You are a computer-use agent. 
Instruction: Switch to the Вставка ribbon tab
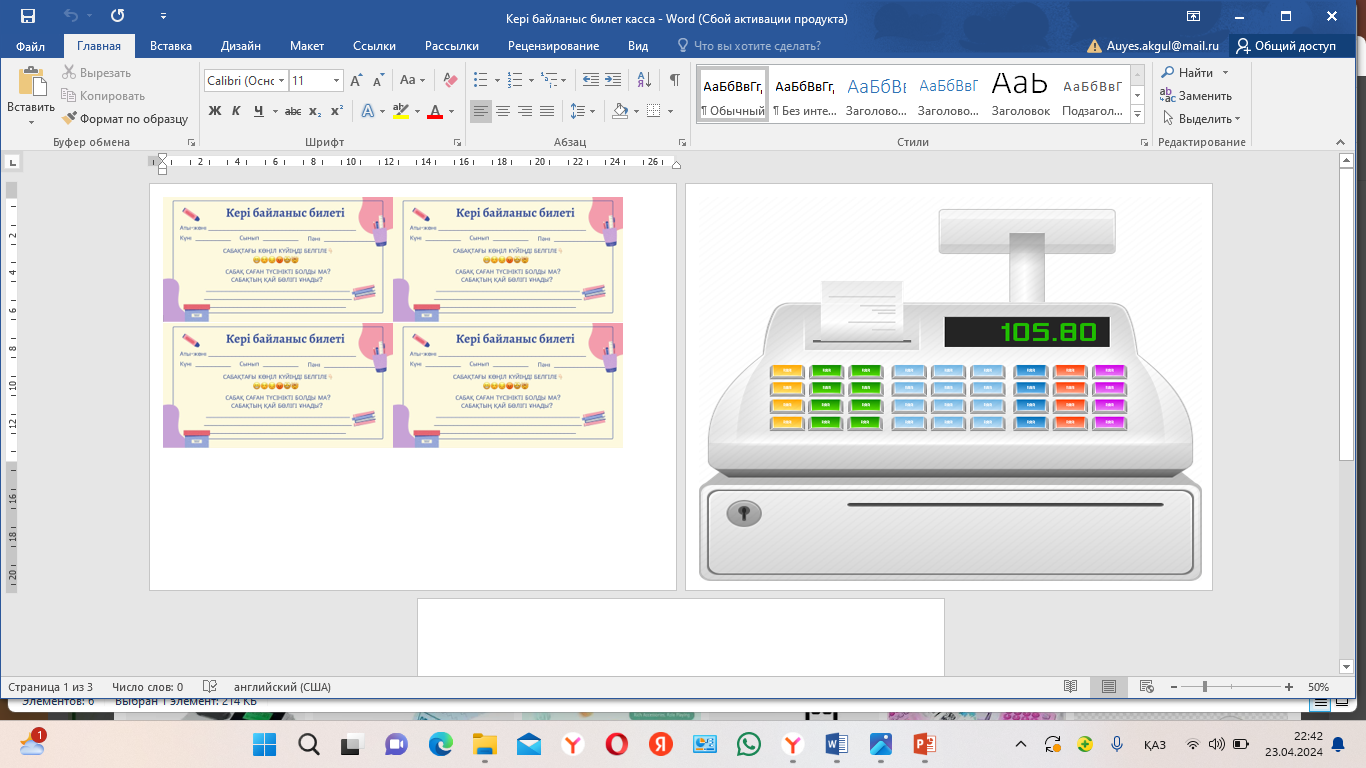(x=171, y=46)
